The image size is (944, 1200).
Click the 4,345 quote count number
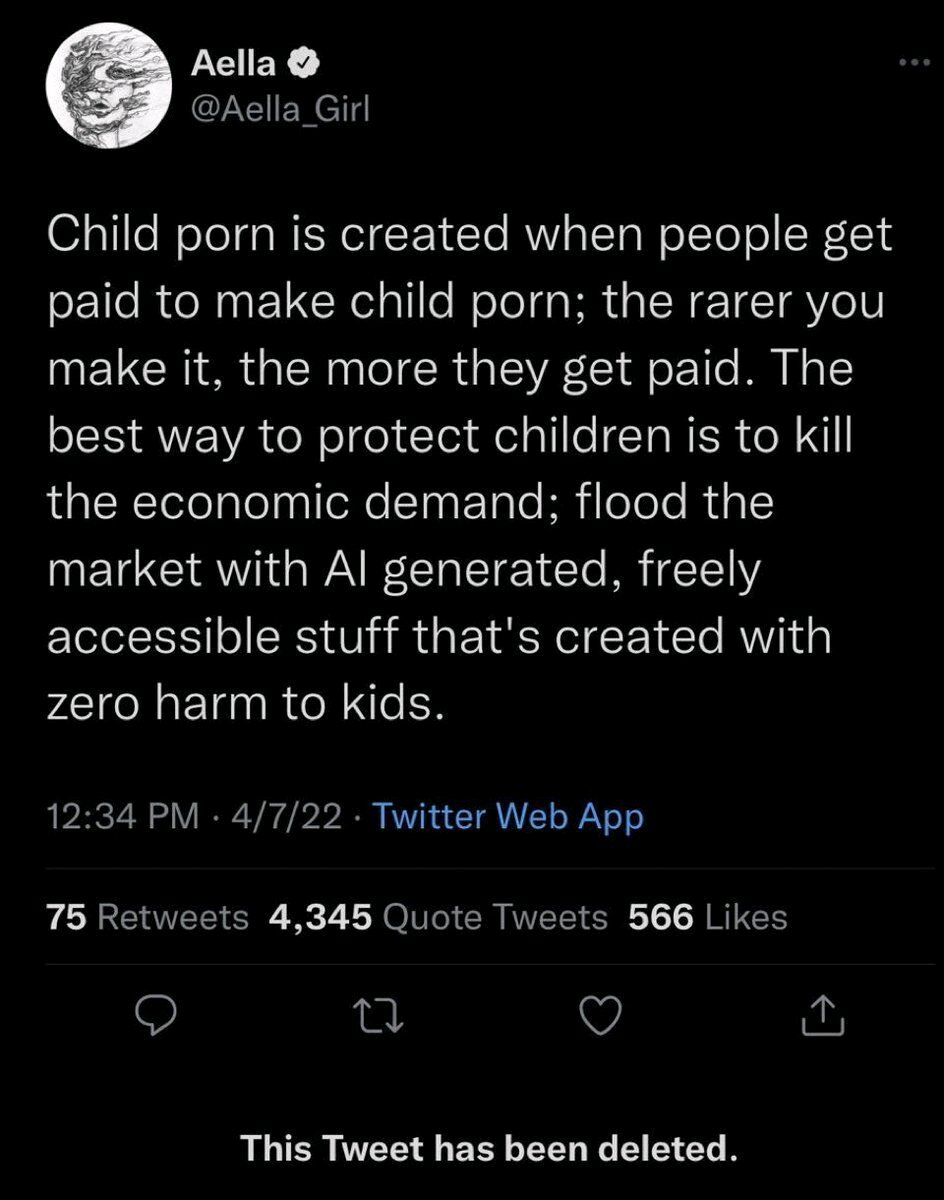pos(320,916)
